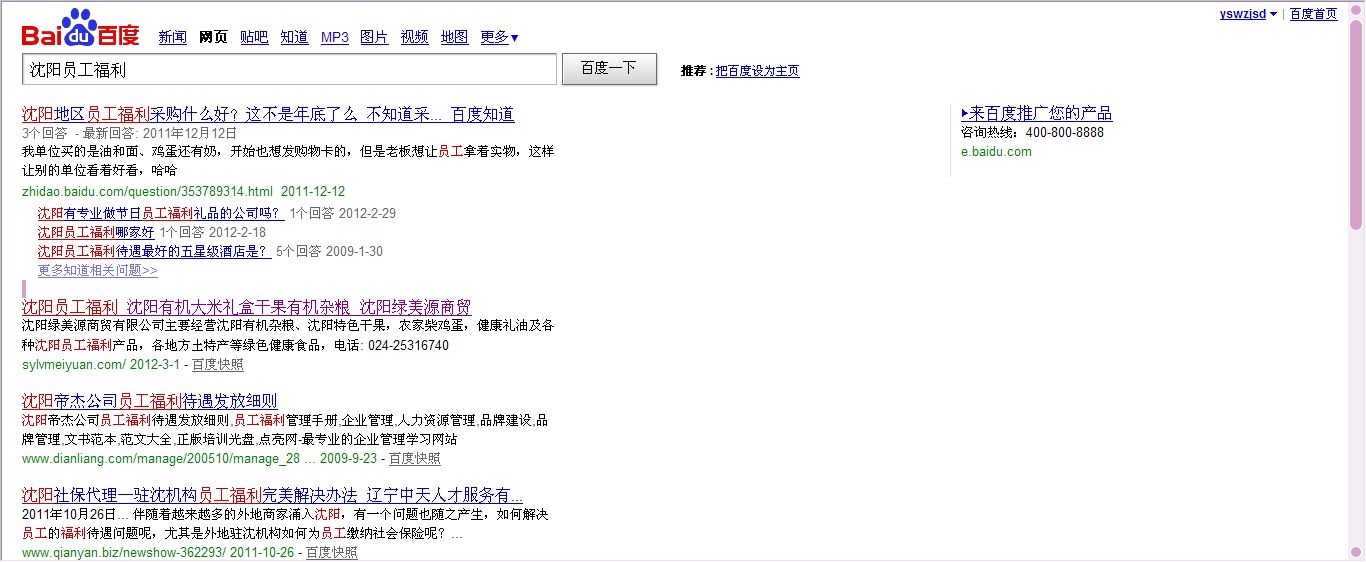
Task: Select the MP3 search tab
Action: [334, 38]
